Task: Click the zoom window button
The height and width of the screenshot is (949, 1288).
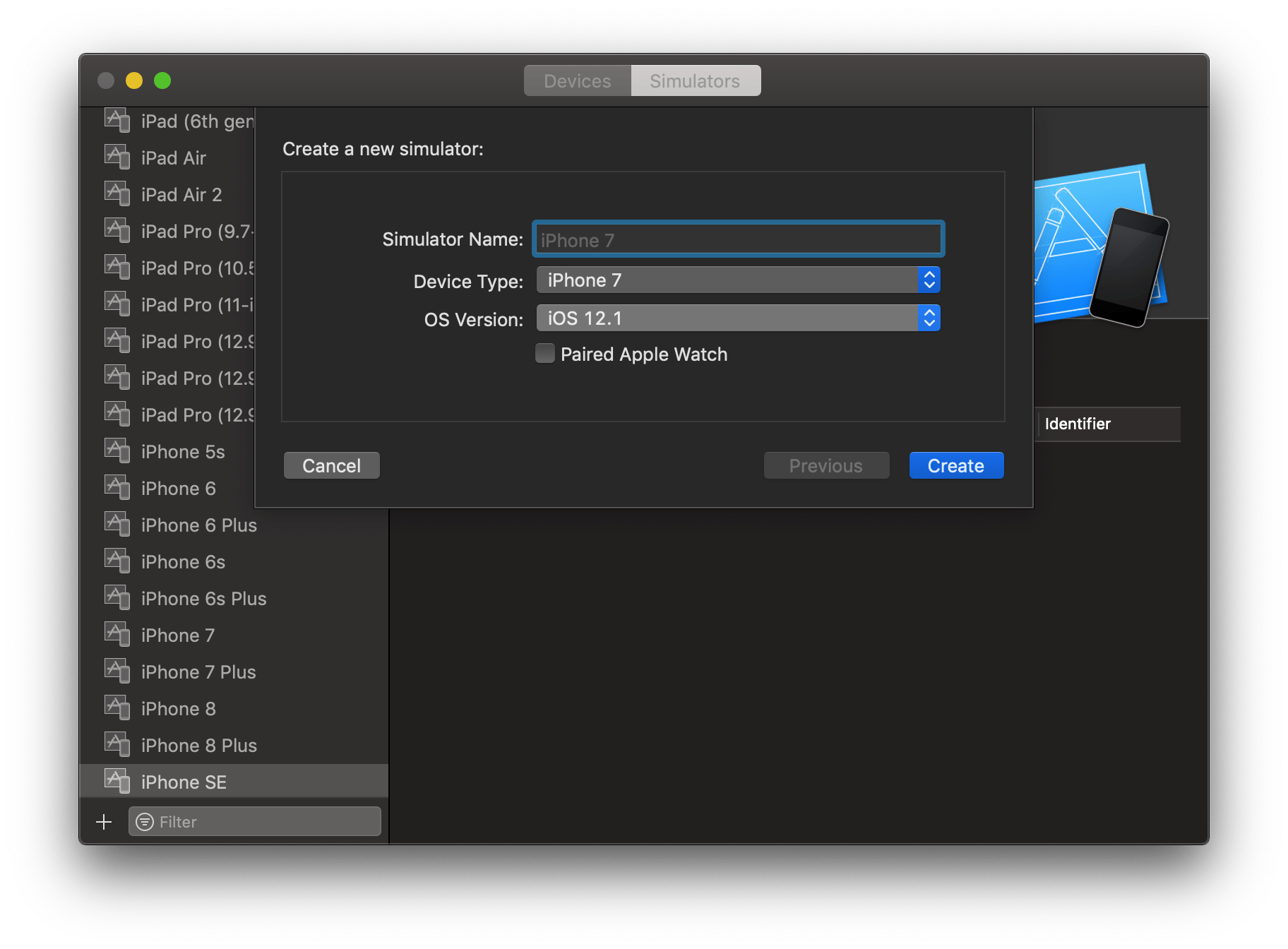Action: 162,80
